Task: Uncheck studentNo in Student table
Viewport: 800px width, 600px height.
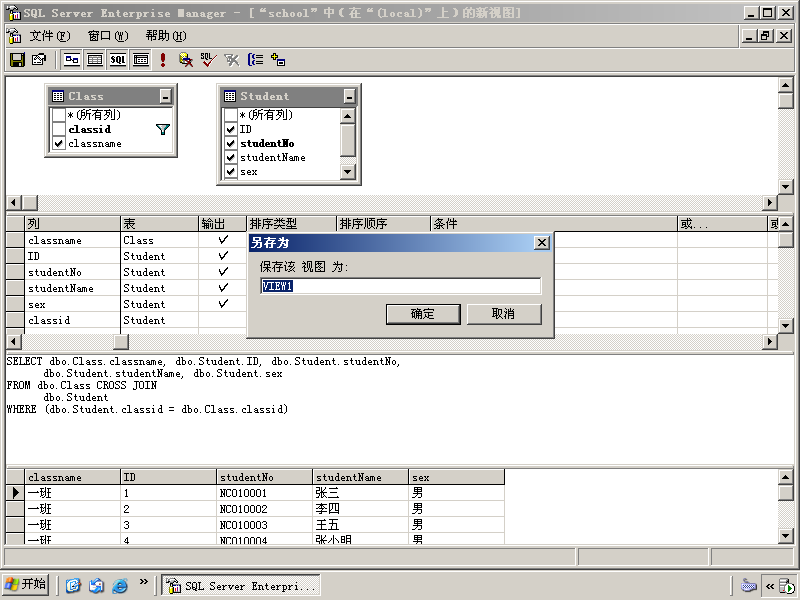Action: [231, 143]
